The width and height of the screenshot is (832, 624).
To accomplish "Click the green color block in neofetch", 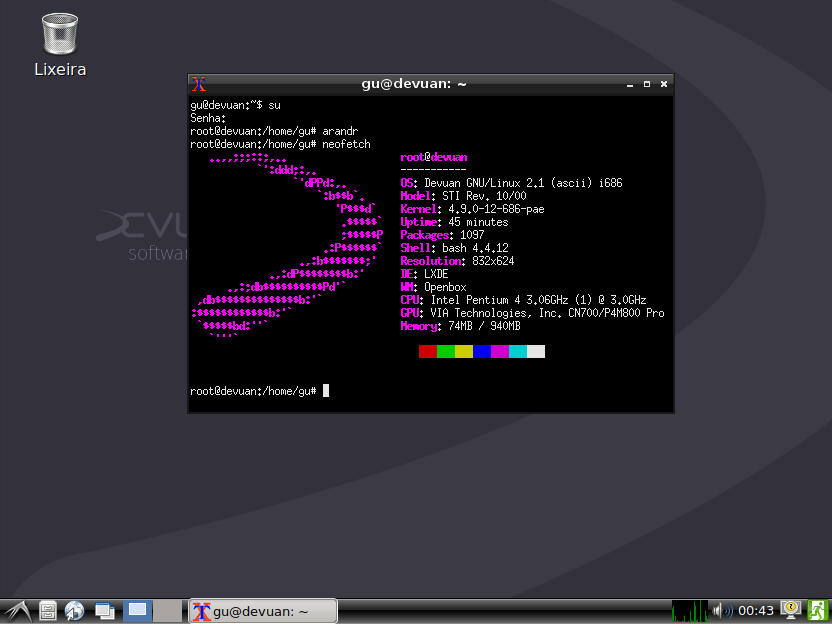I will click(x=446, y=351).
